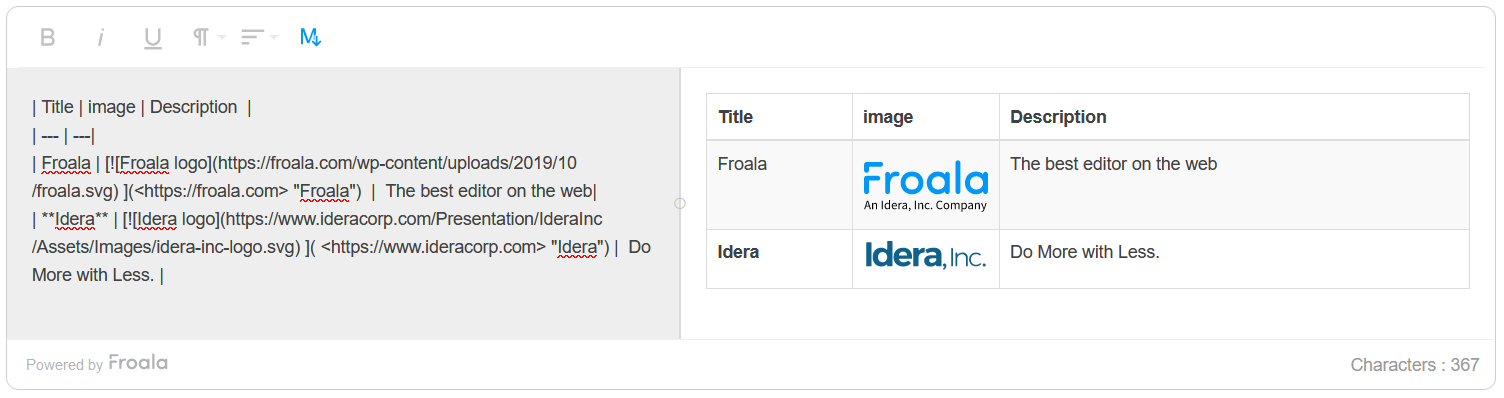This screenshot has height=398, width=1504.
Task: Open the paragraph format dropdown arrow
Action: 222,38
